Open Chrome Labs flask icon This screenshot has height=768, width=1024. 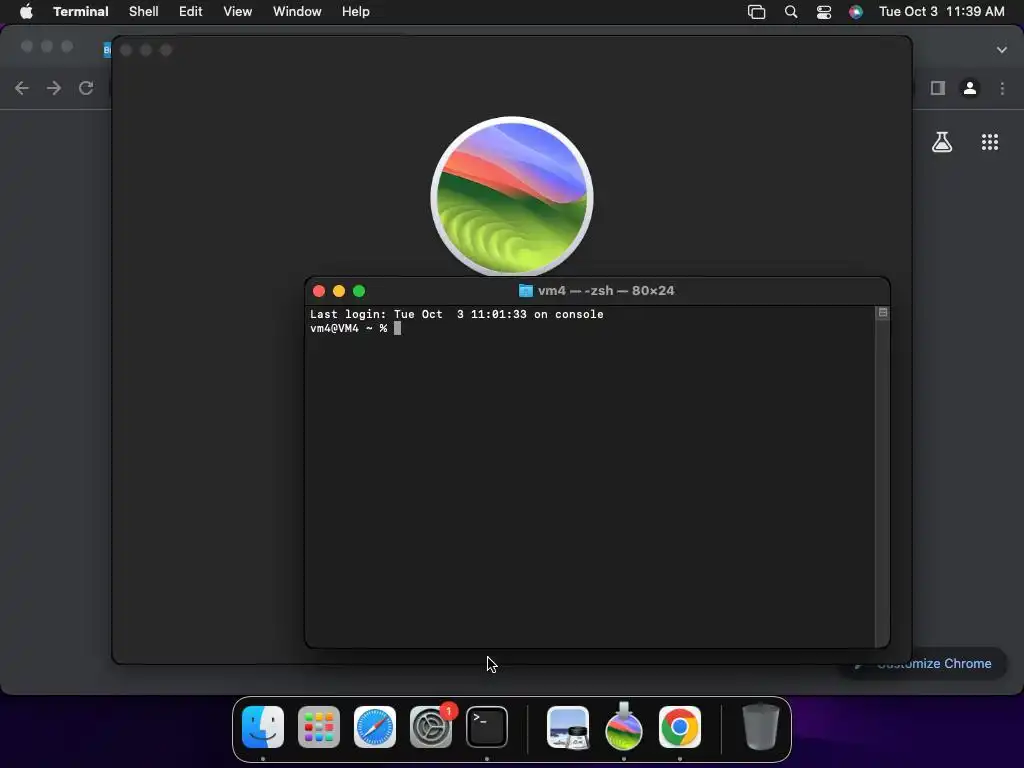pos(942,142)
